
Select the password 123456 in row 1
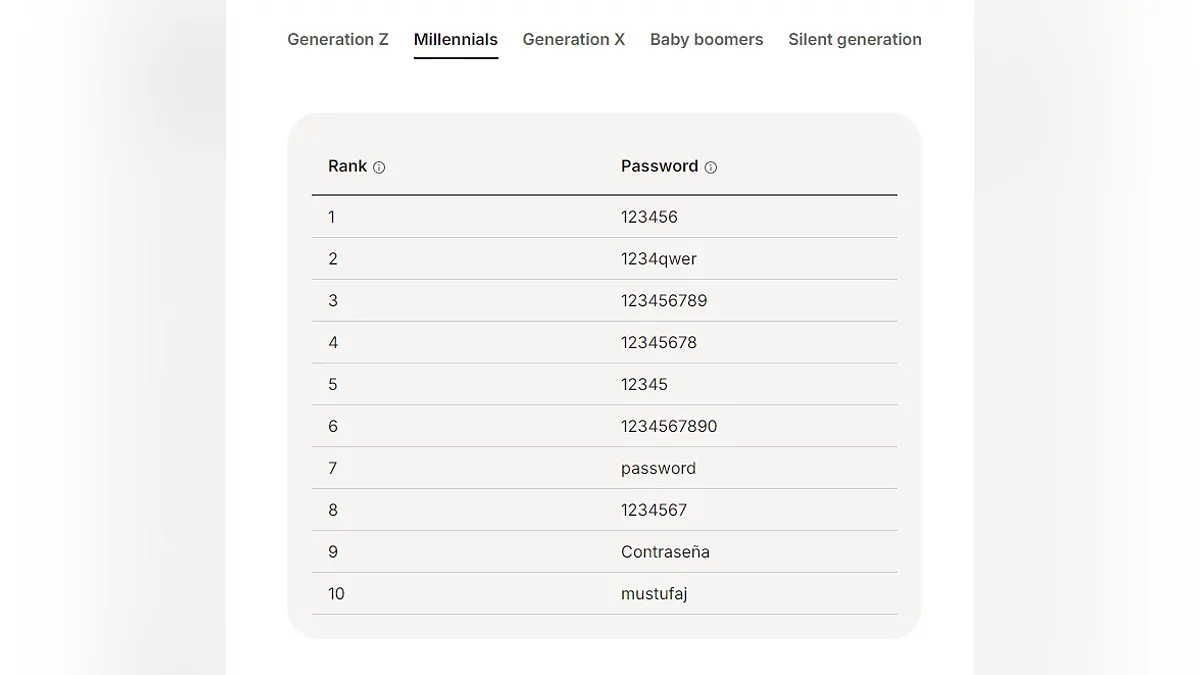(x=649, y=217)
